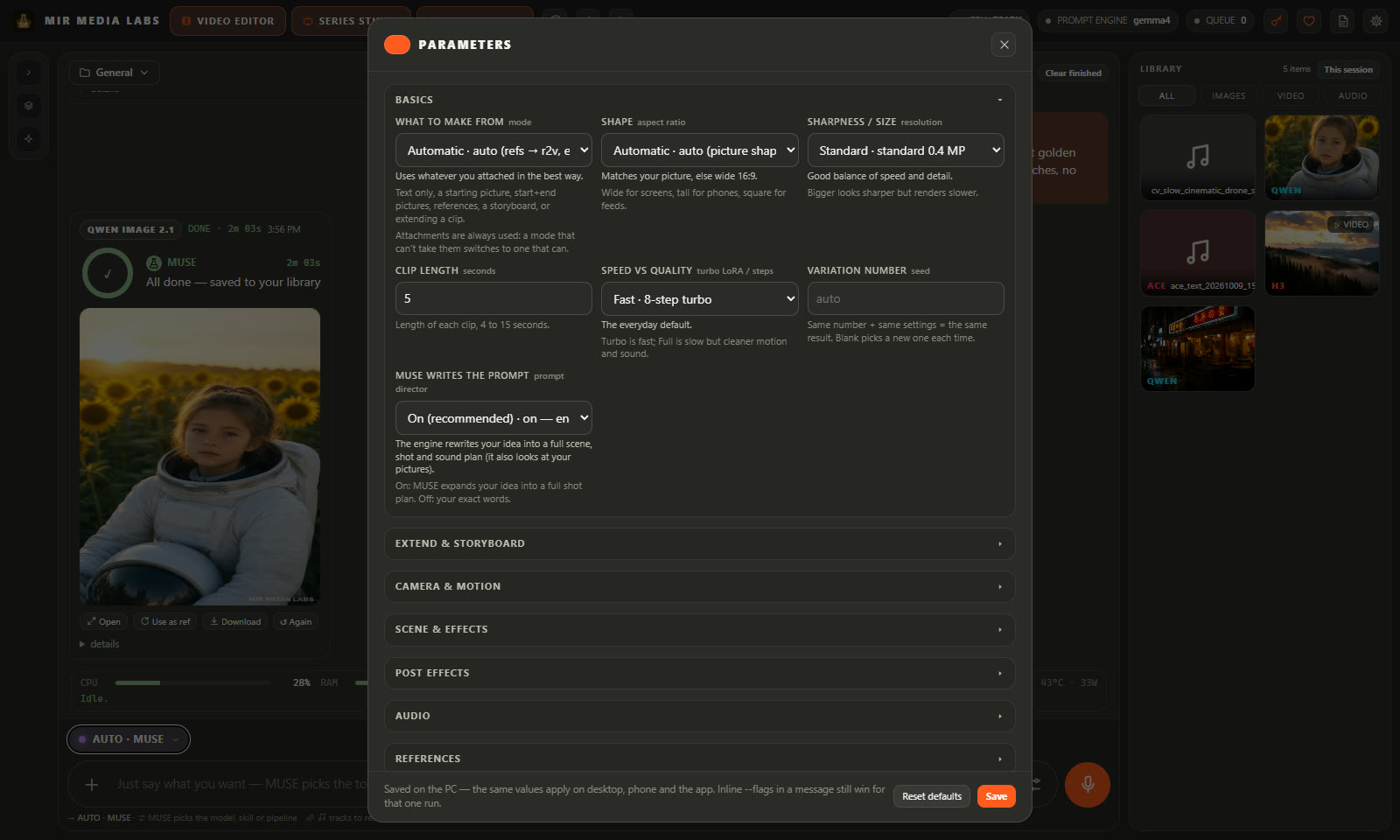Viewport: 1400px width, 840px height.
Task: Open the MUSE writes the prompt dropdown
Action: pos(493,418)
